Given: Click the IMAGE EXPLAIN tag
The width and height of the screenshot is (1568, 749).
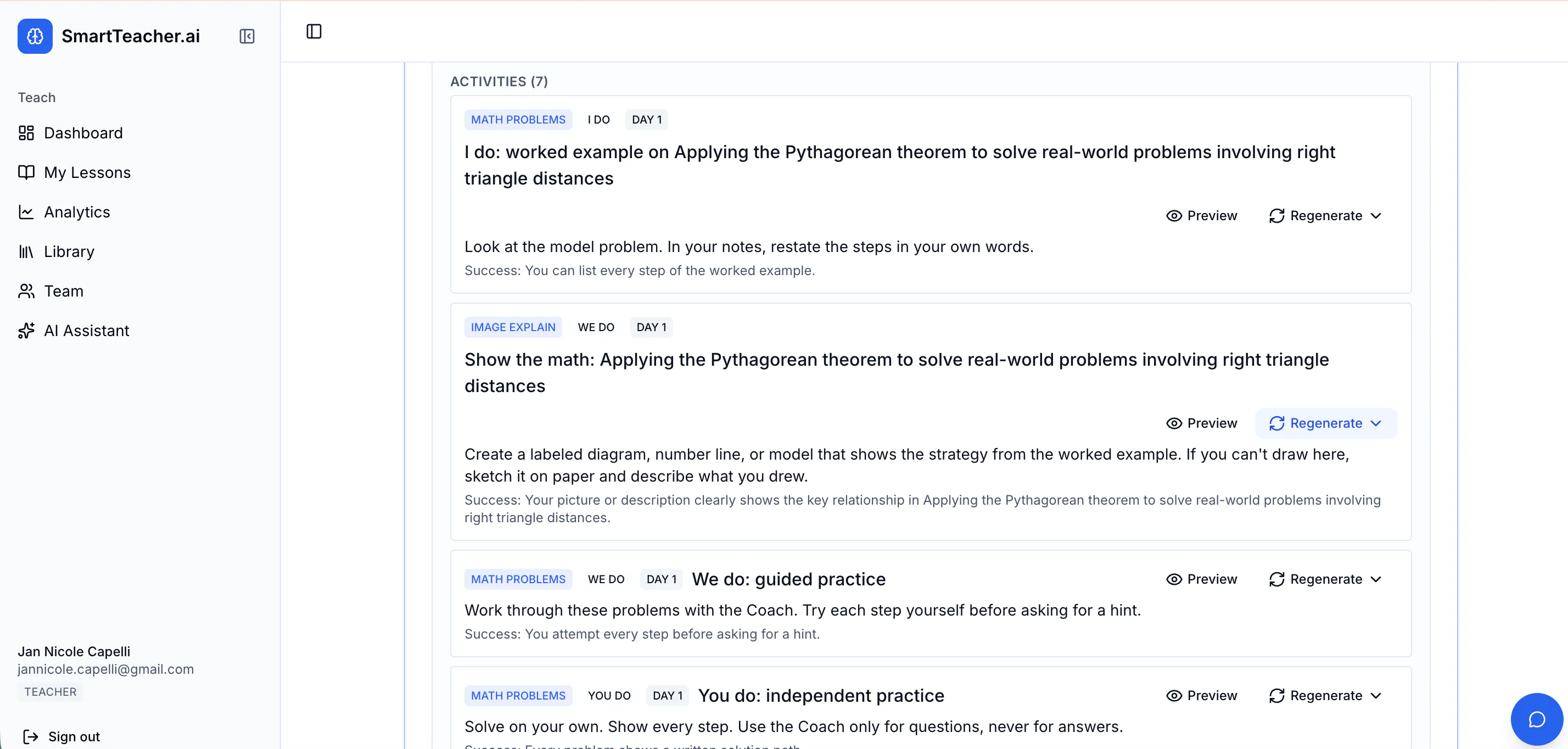Looking at the screenshot, I should (513, 327).
